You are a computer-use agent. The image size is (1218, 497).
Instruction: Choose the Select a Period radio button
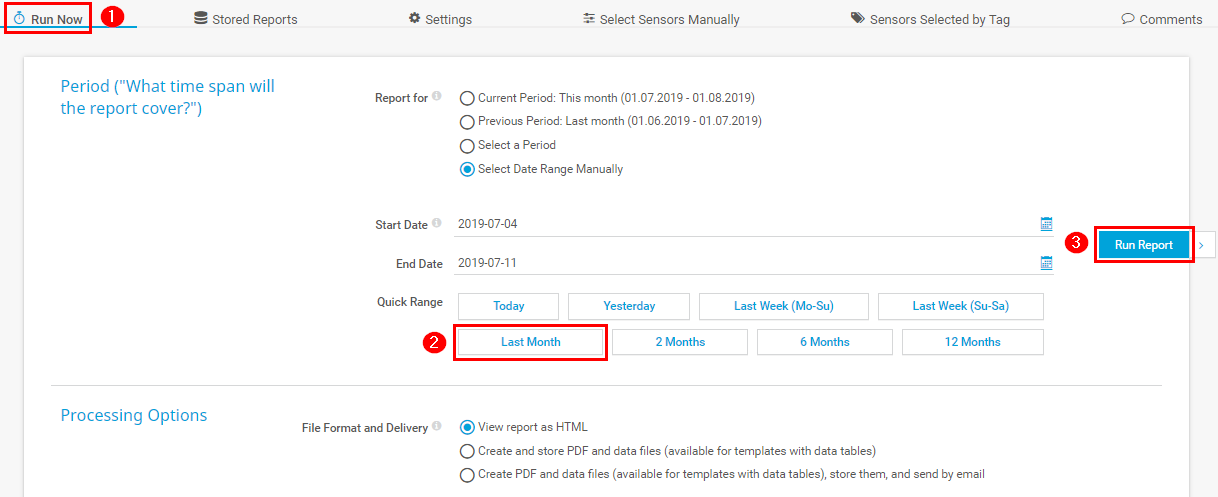(467, 146)
